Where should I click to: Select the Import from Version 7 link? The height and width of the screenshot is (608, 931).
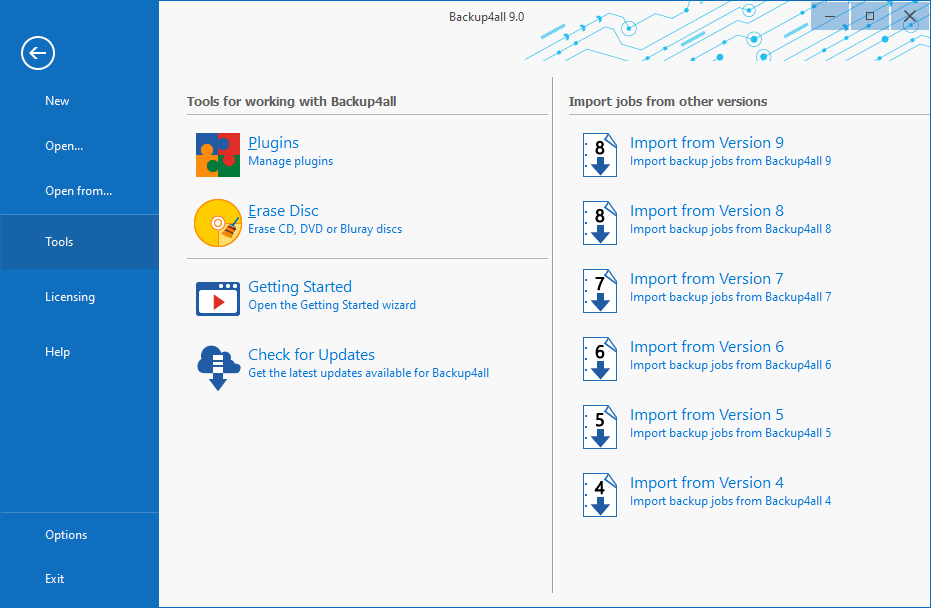pos(707,279)
